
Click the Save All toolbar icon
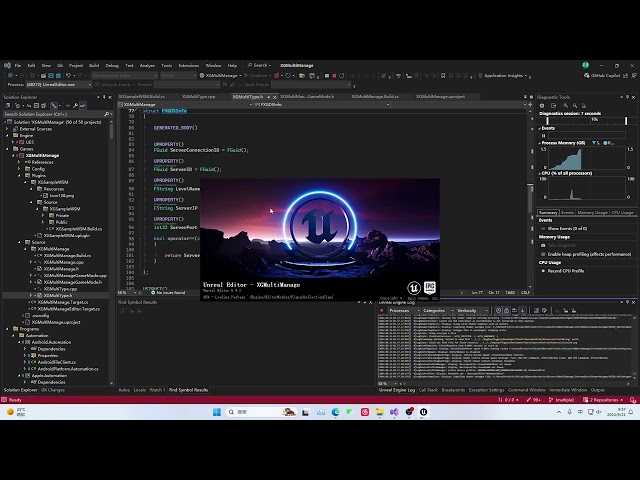pos(58,76)
